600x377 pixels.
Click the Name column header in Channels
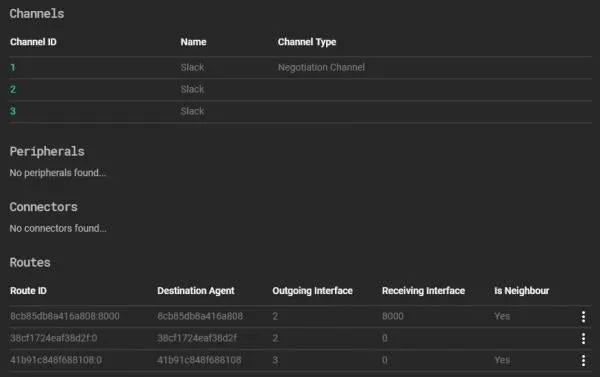[193, 42]
